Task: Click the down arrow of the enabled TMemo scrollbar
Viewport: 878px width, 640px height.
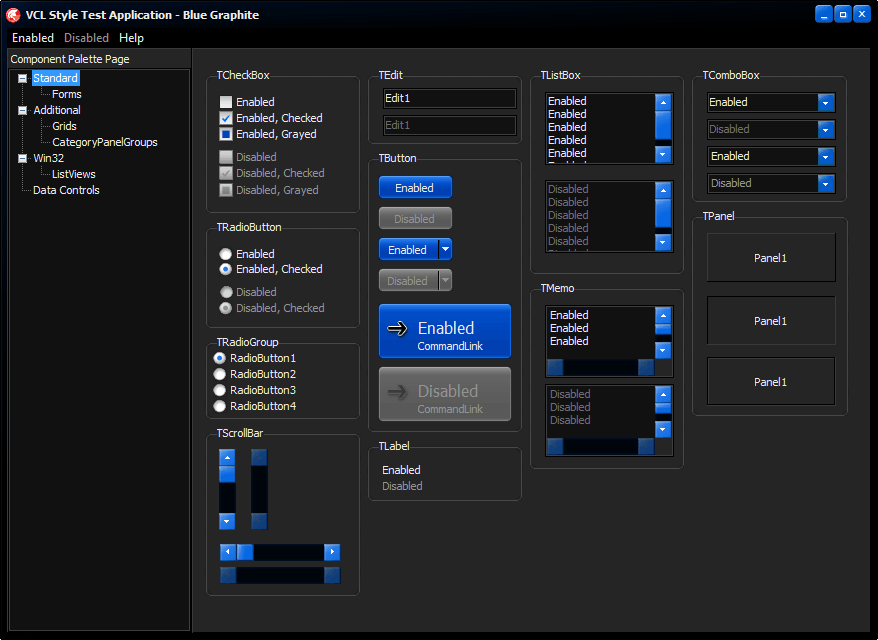Action: 663,350
